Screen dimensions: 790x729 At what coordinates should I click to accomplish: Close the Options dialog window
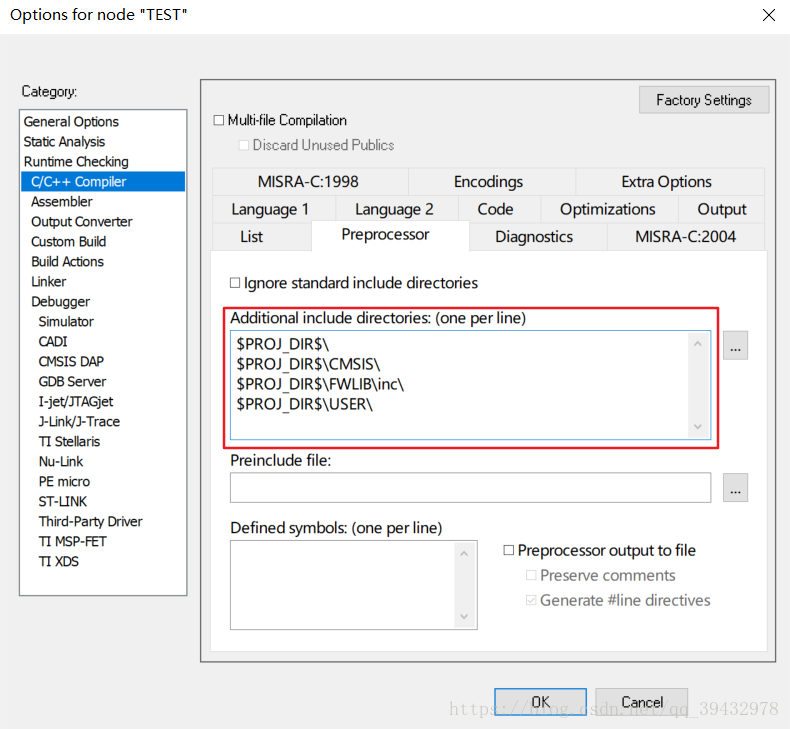click(x=768, y=15)
